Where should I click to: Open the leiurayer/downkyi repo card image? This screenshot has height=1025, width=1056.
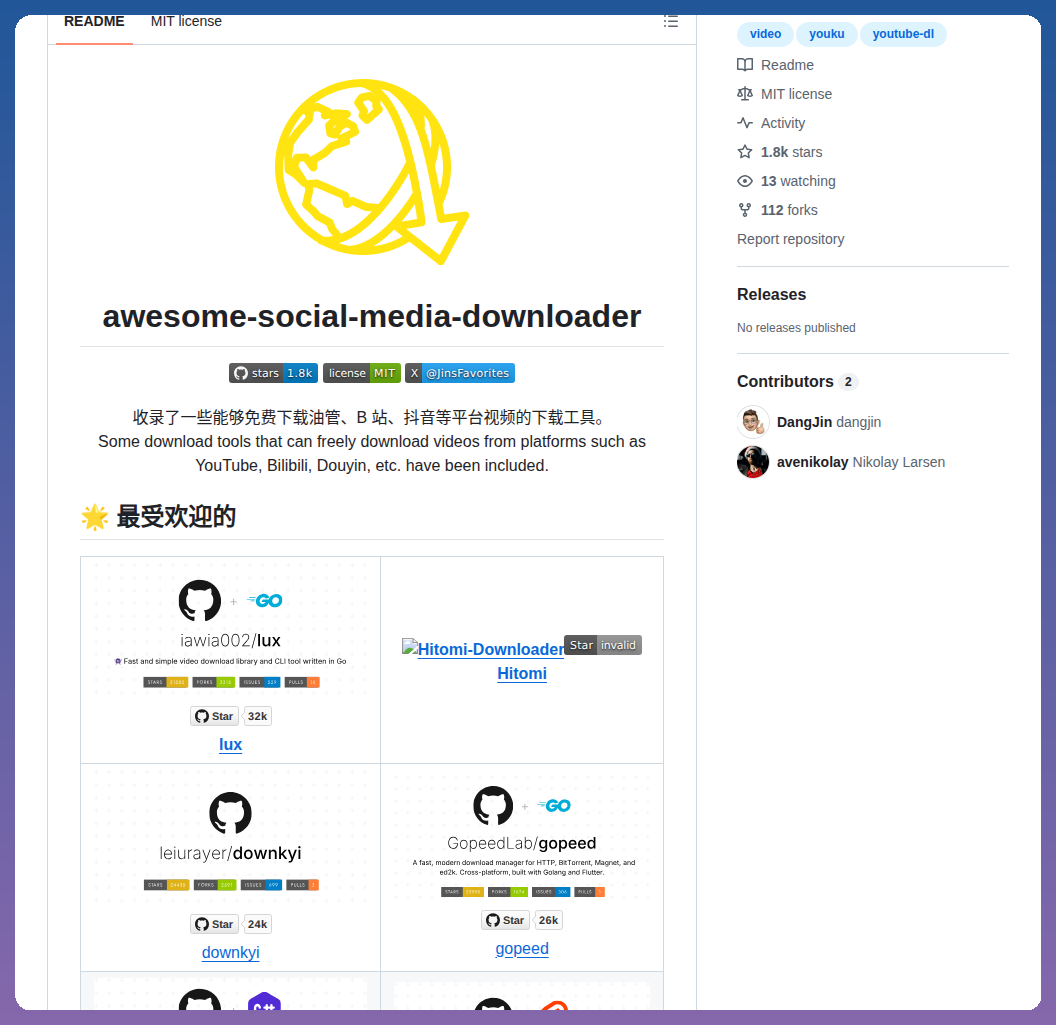[x=230, y=838]
